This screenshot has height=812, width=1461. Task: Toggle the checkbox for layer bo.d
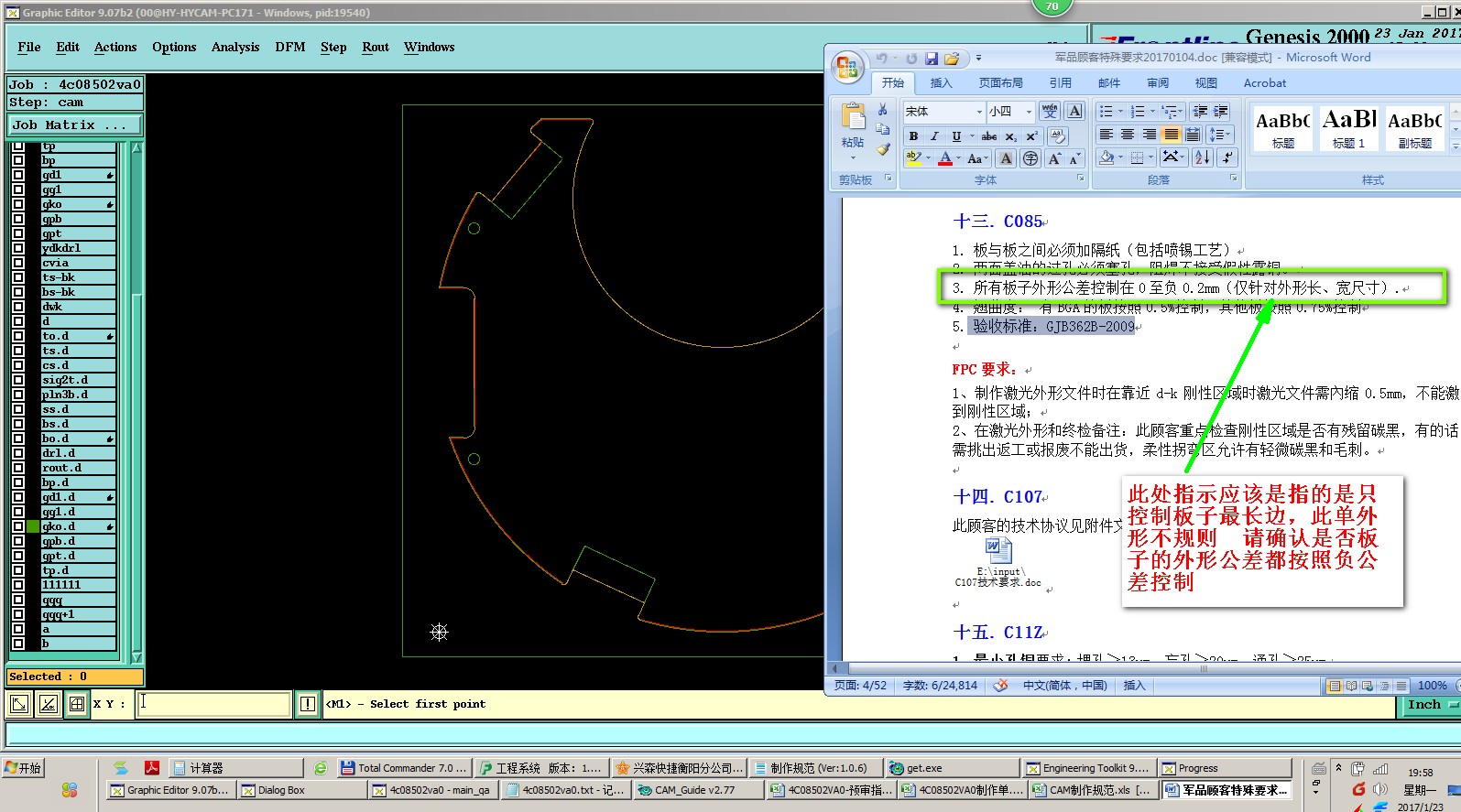[x=17, y=438]
